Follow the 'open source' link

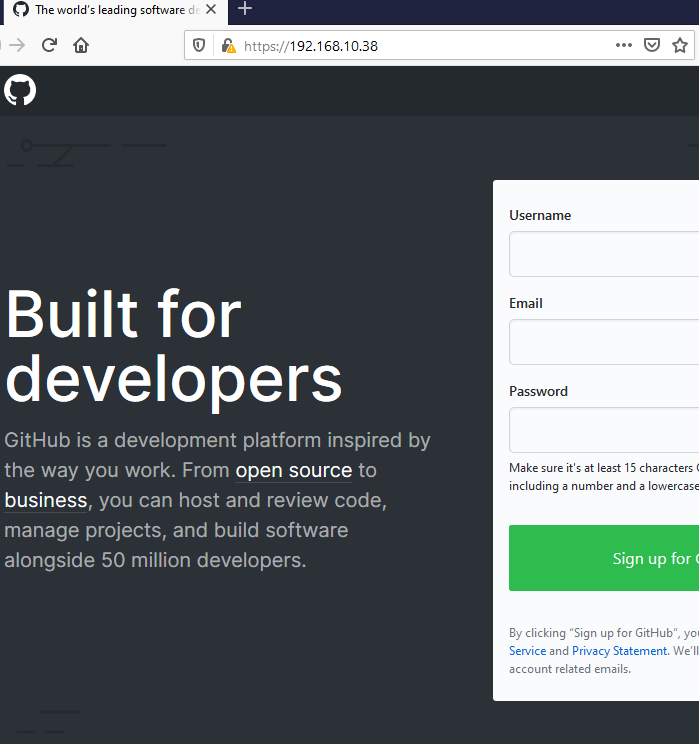(x=294, y=470)
